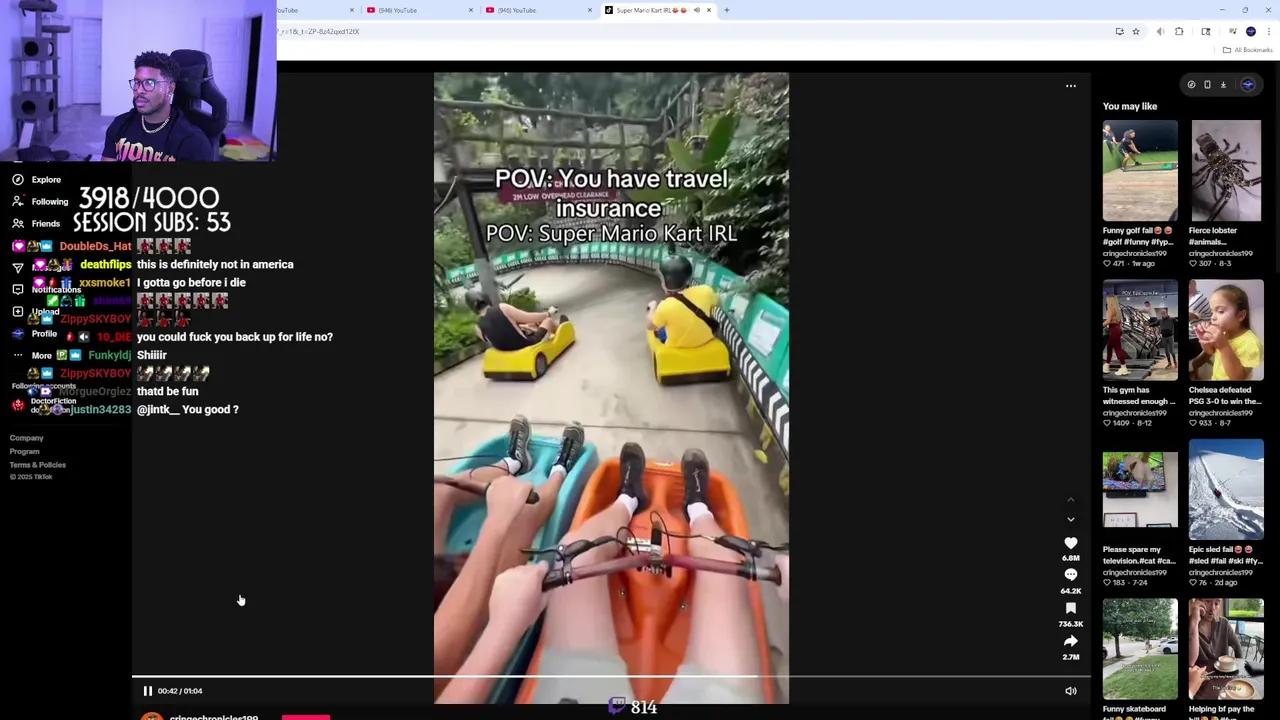Click the browser address bar
The image size is (1280, 720).
pyautogui.click(x=690, y=32)
